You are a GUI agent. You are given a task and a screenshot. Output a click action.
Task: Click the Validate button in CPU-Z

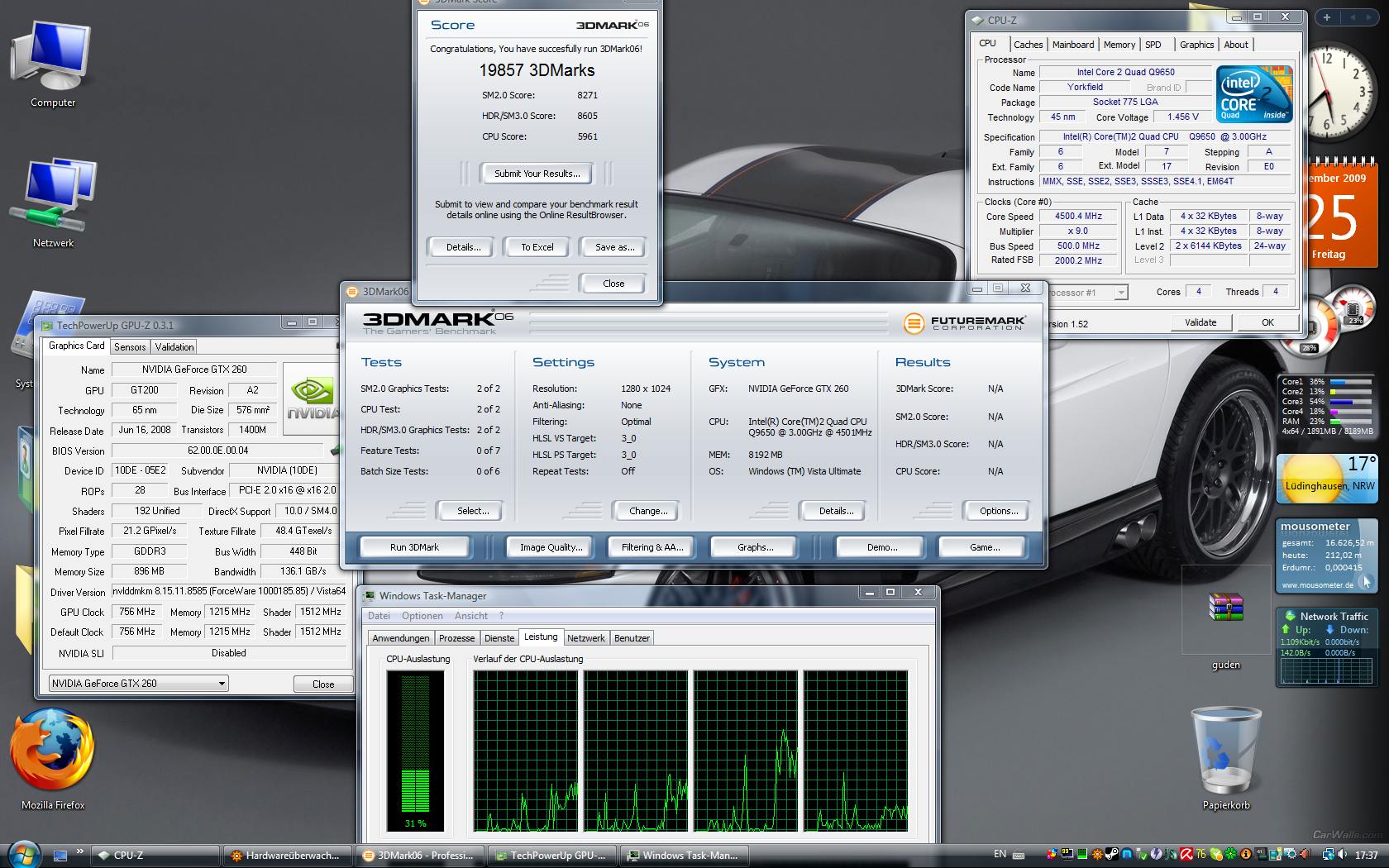pos(1200,322)
